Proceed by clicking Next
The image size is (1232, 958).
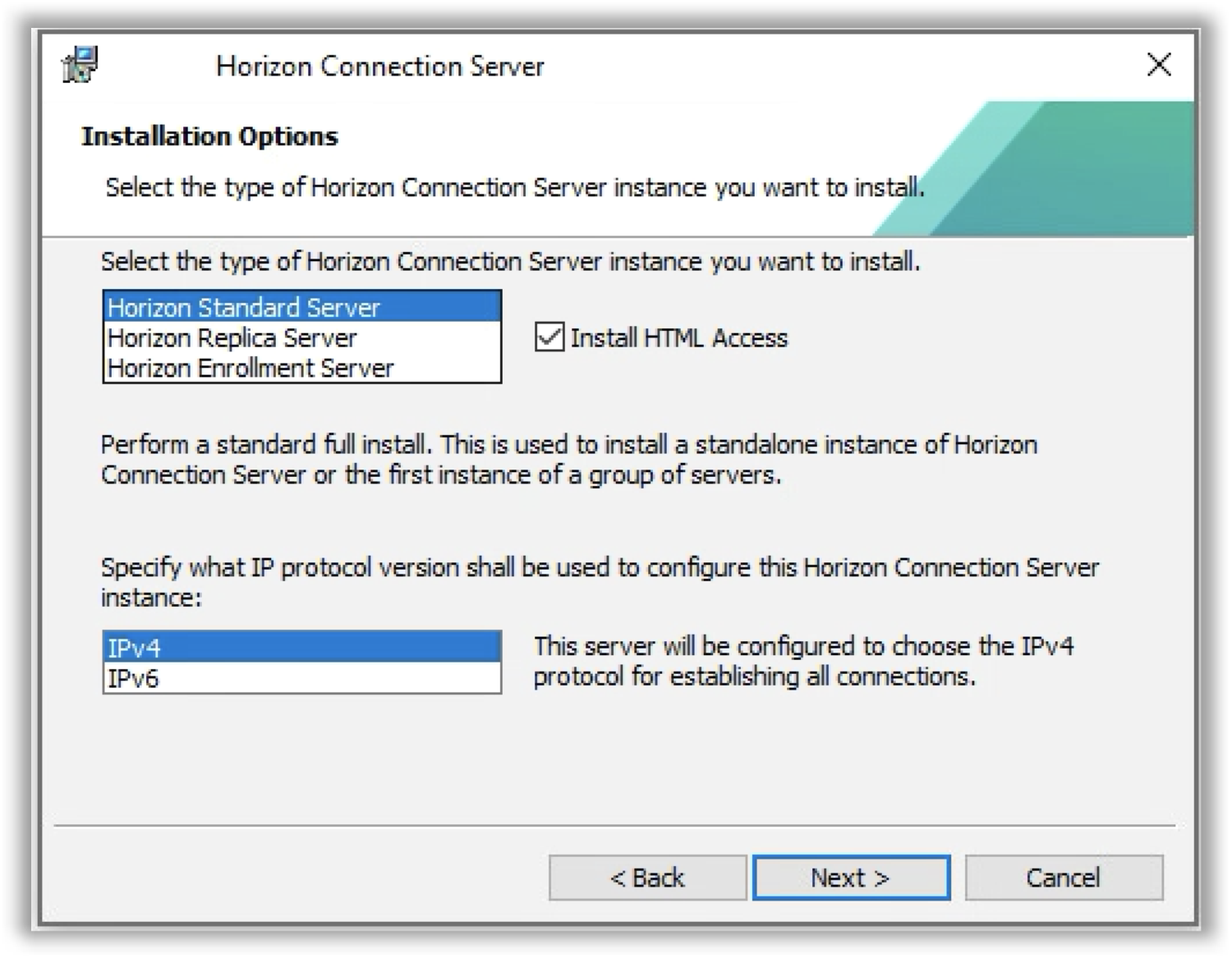point(851,878)
